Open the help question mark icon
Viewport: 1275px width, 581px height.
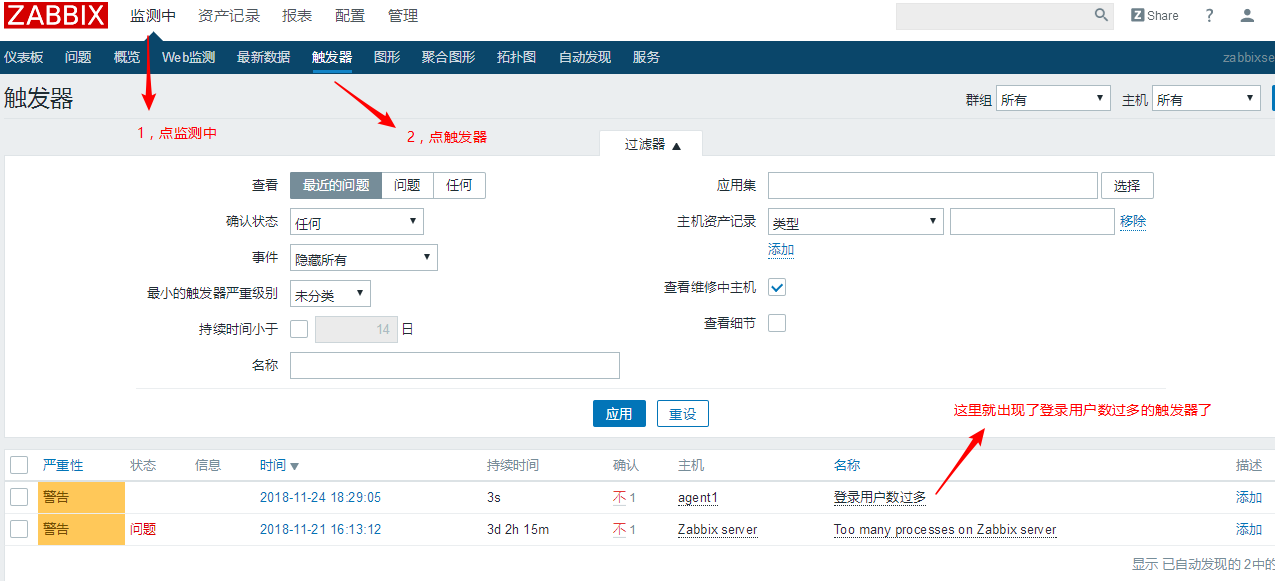coord(1210,15)
